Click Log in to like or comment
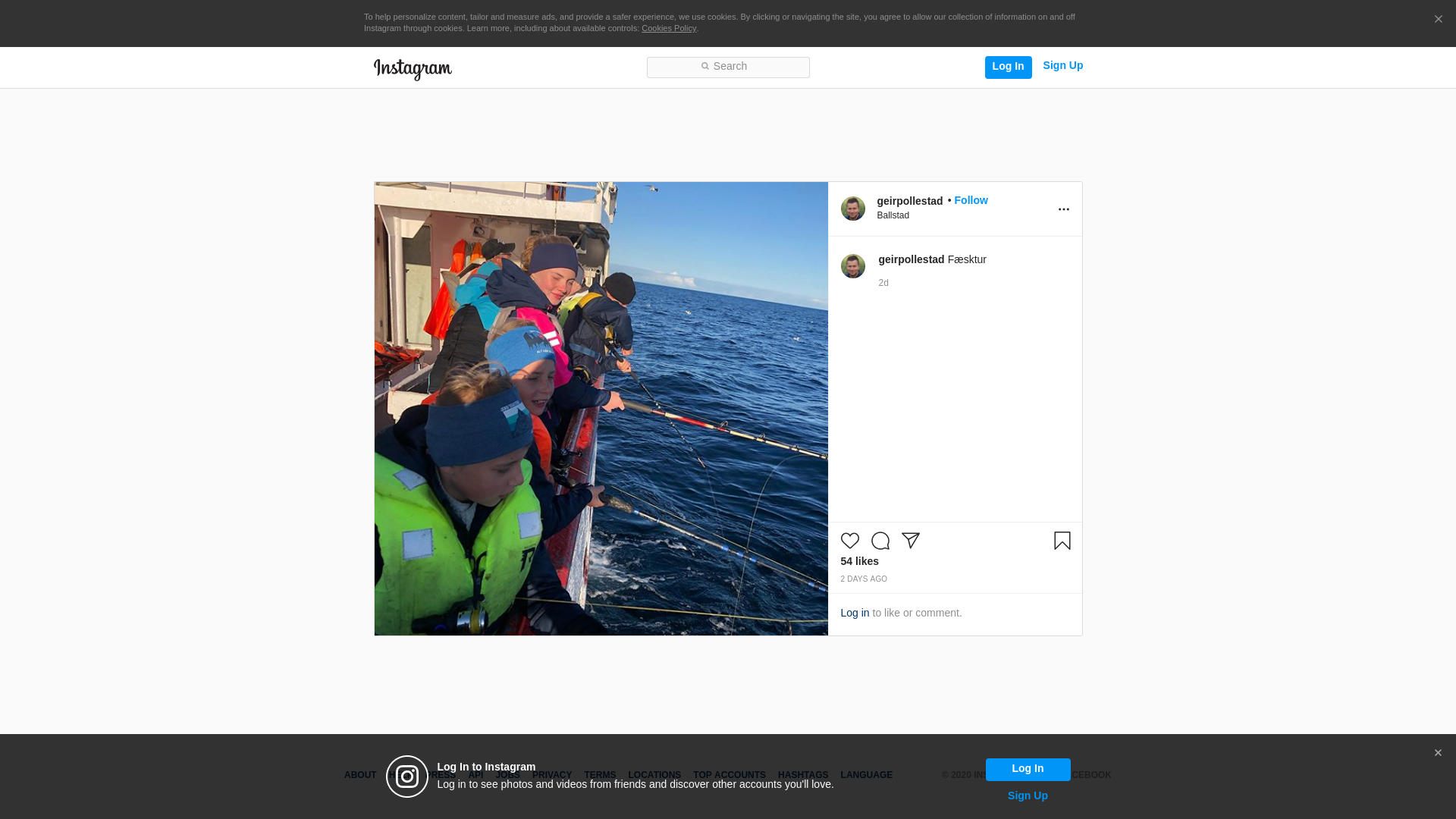 [x=855, y=613]
